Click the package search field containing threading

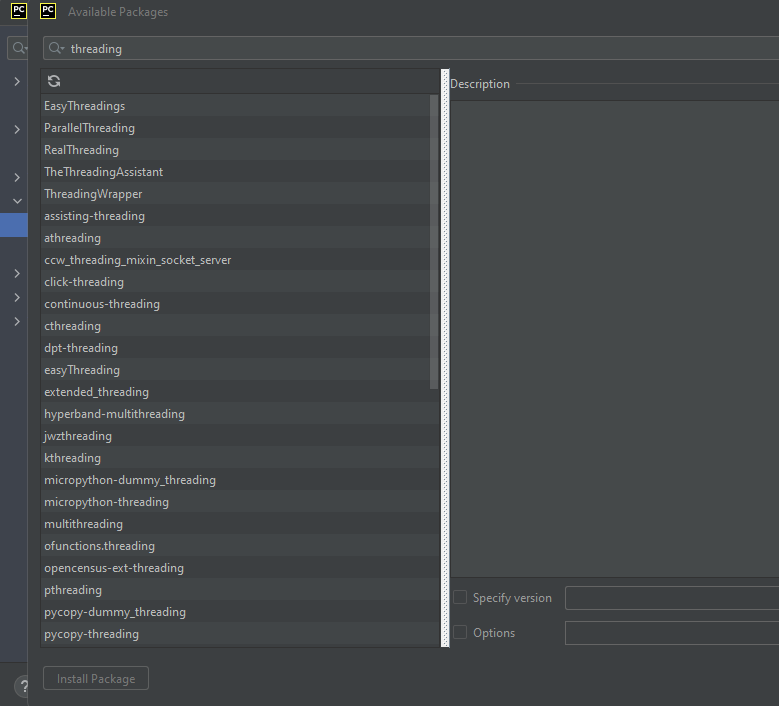click(x=411, y=48)
